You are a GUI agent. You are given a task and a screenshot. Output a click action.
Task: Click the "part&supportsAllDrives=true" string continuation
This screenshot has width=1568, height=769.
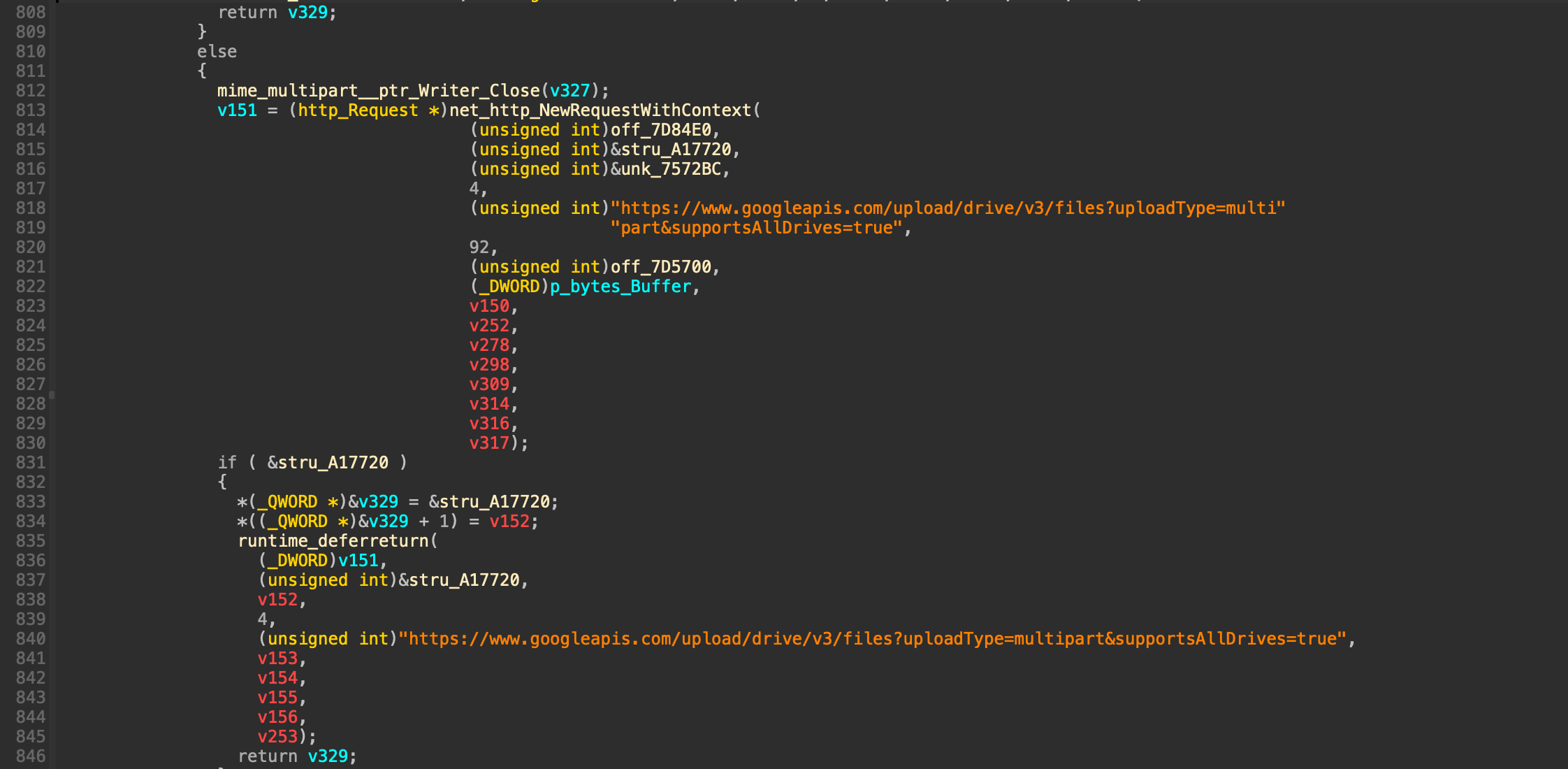[x=756, y=227]
